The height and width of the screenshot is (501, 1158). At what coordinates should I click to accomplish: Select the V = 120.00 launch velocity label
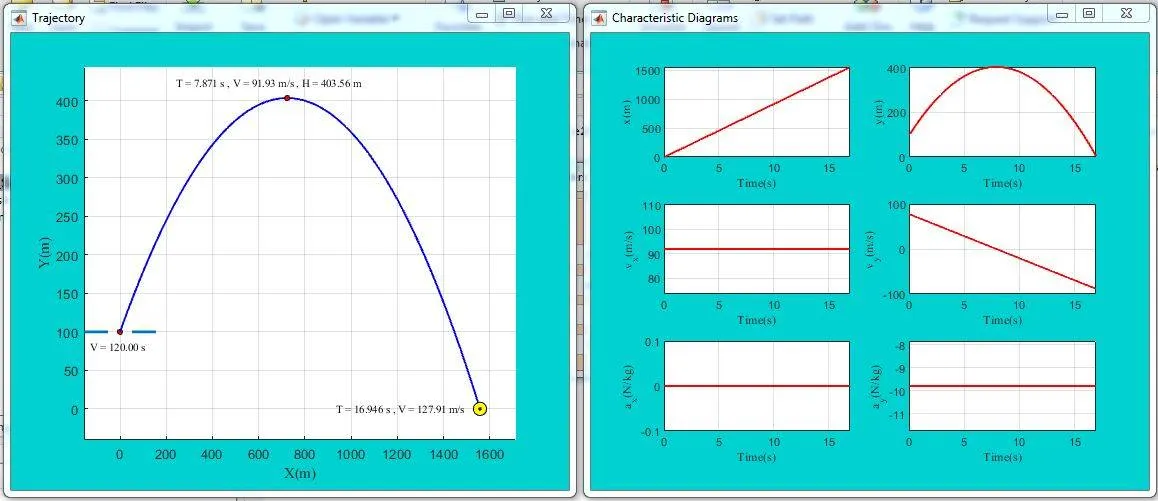pyautogui.click(x=117, y=348)
